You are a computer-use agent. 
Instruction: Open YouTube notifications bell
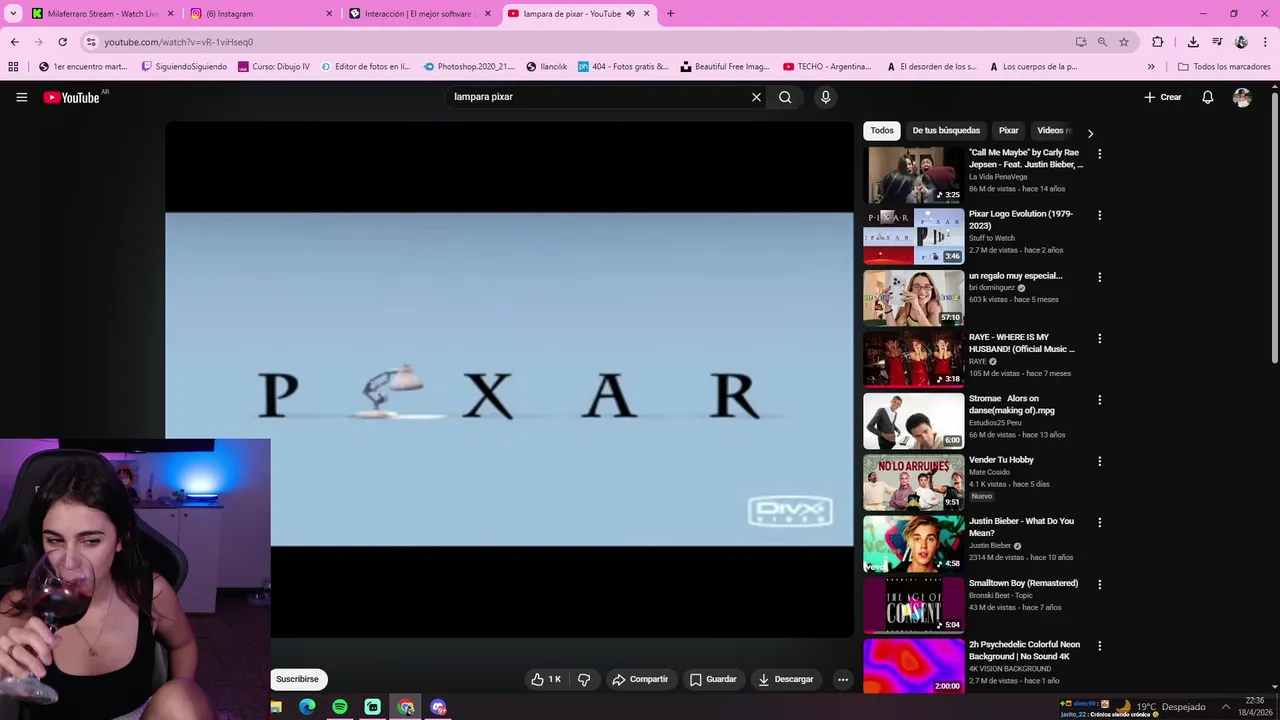1208,97
